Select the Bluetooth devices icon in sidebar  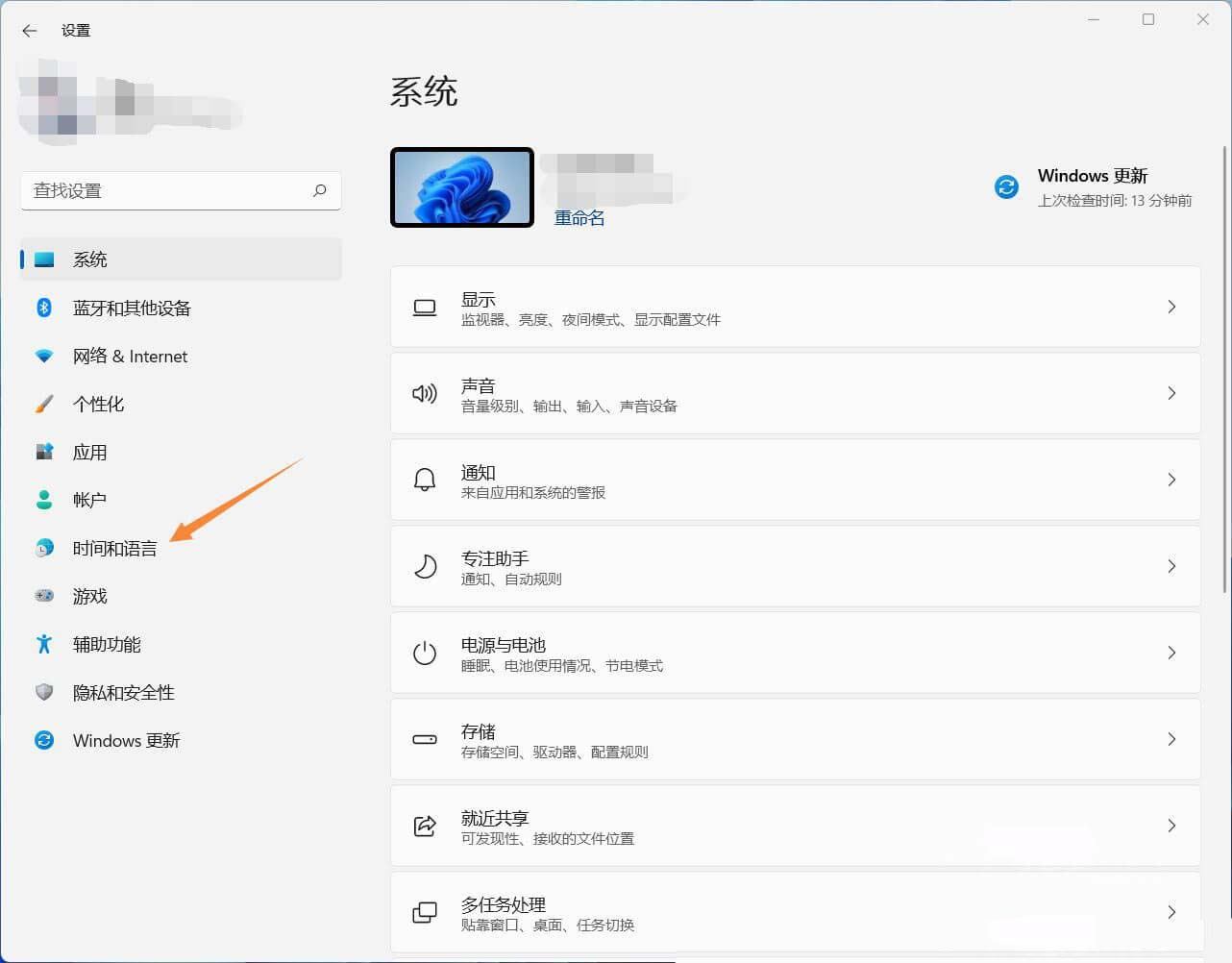(44, 308)
